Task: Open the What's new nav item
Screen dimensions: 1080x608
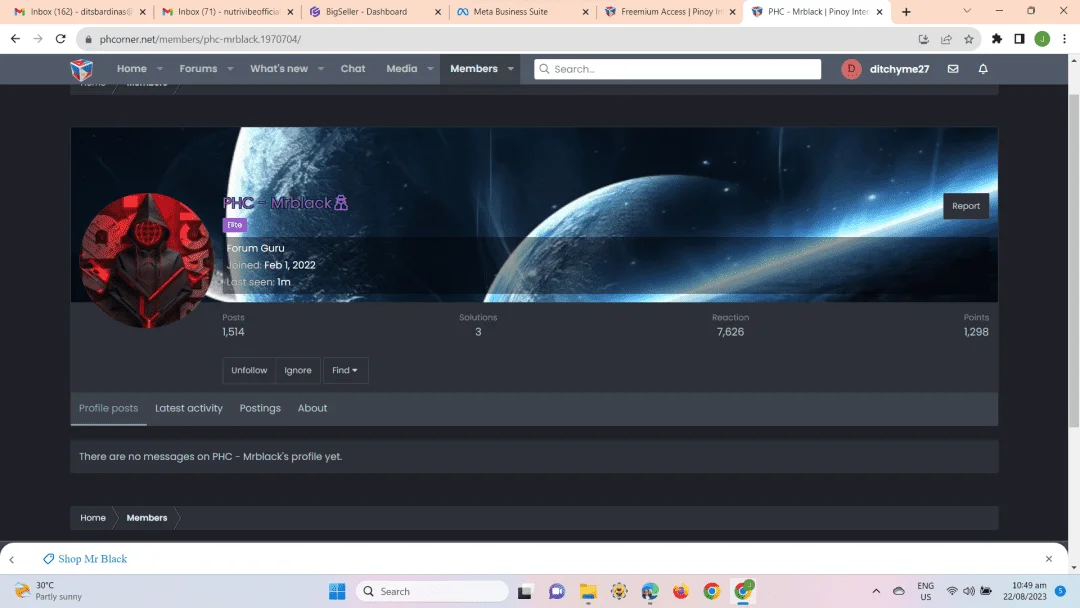Action: [x=279, y=69]
